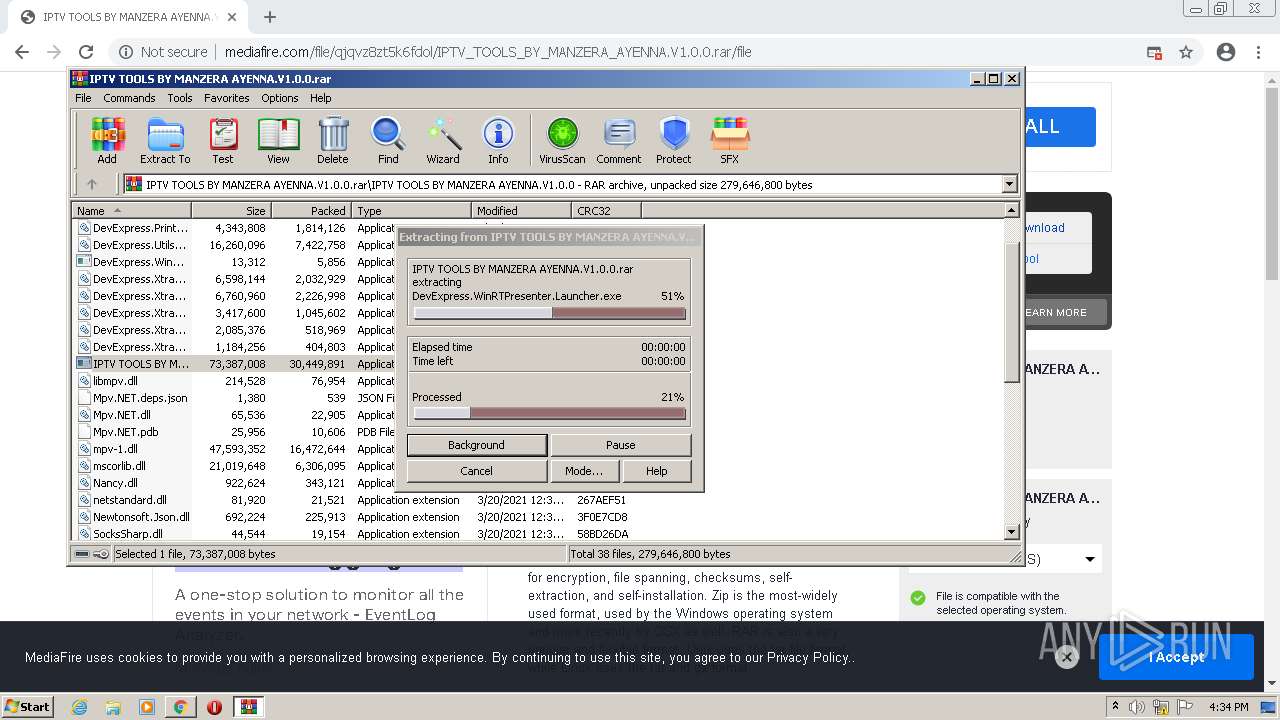Viewport: 1280px width, 720px height.
Task: Click file list vertical scrollbar down arrow
Action: [x=1011, y=532]
